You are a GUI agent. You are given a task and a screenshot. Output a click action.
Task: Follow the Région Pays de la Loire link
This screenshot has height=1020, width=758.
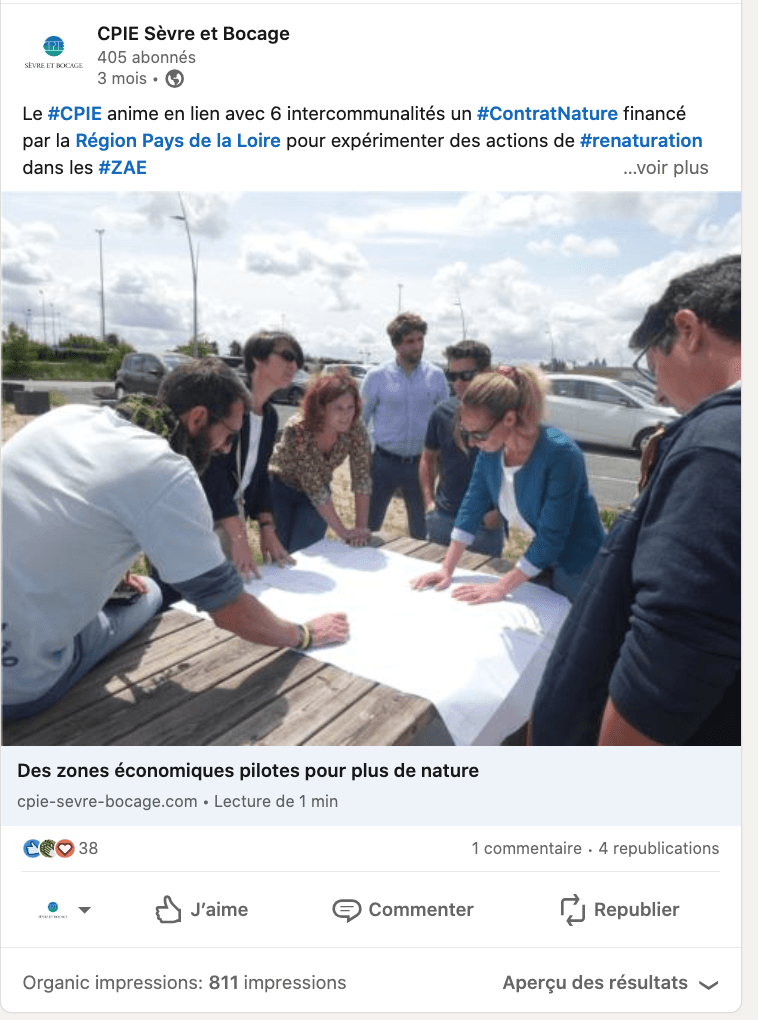[178, 141]
